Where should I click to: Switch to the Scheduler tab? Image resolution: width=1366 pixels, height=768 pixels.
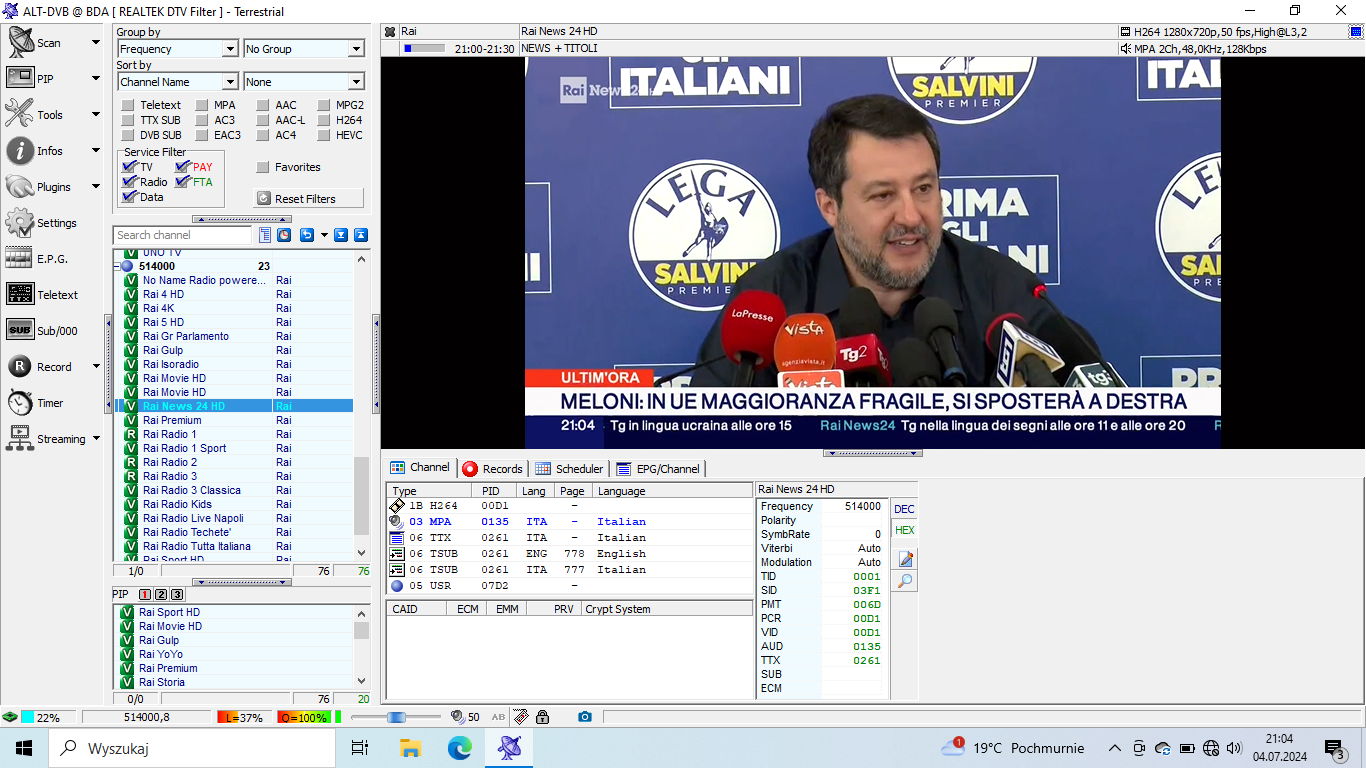[x=569, y=468]
